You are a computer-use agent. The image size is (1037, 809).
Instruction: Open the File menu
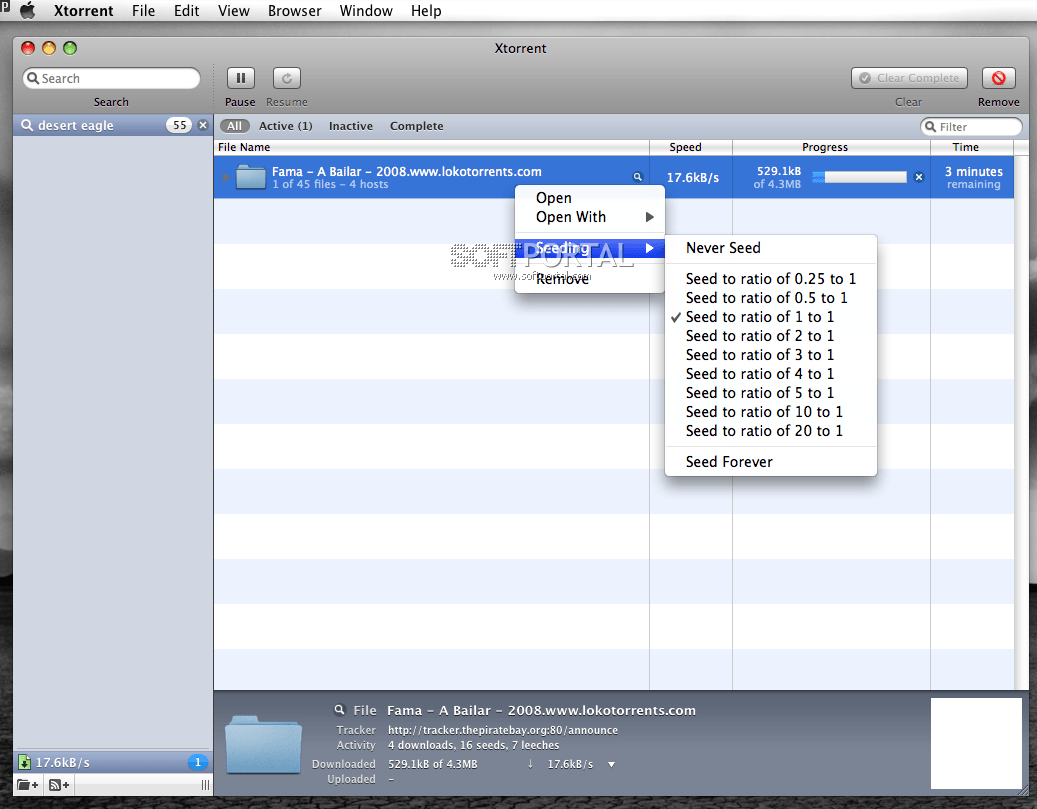point(144,11)
